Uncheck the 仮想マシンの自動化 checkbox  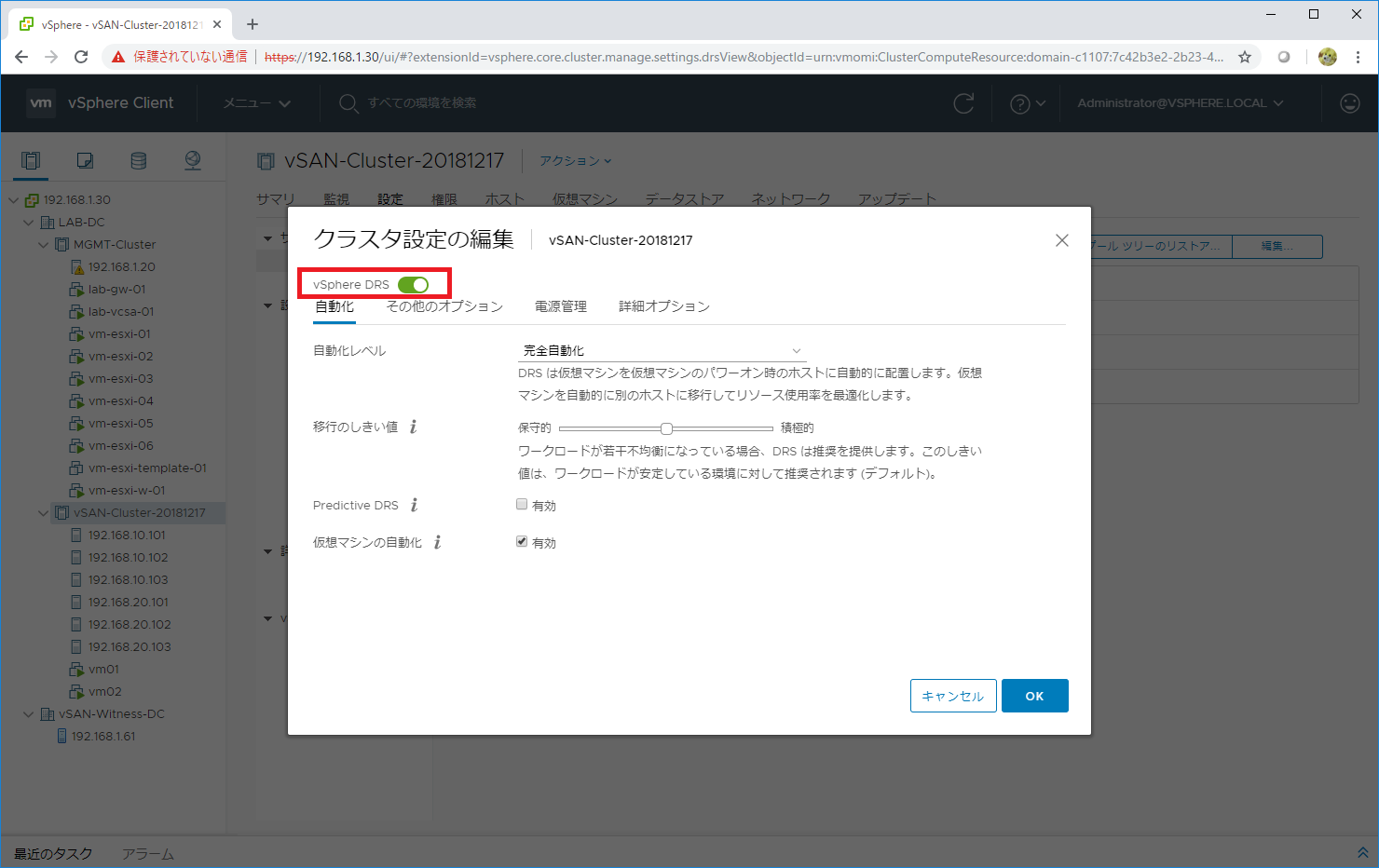[x=522, y=542]
